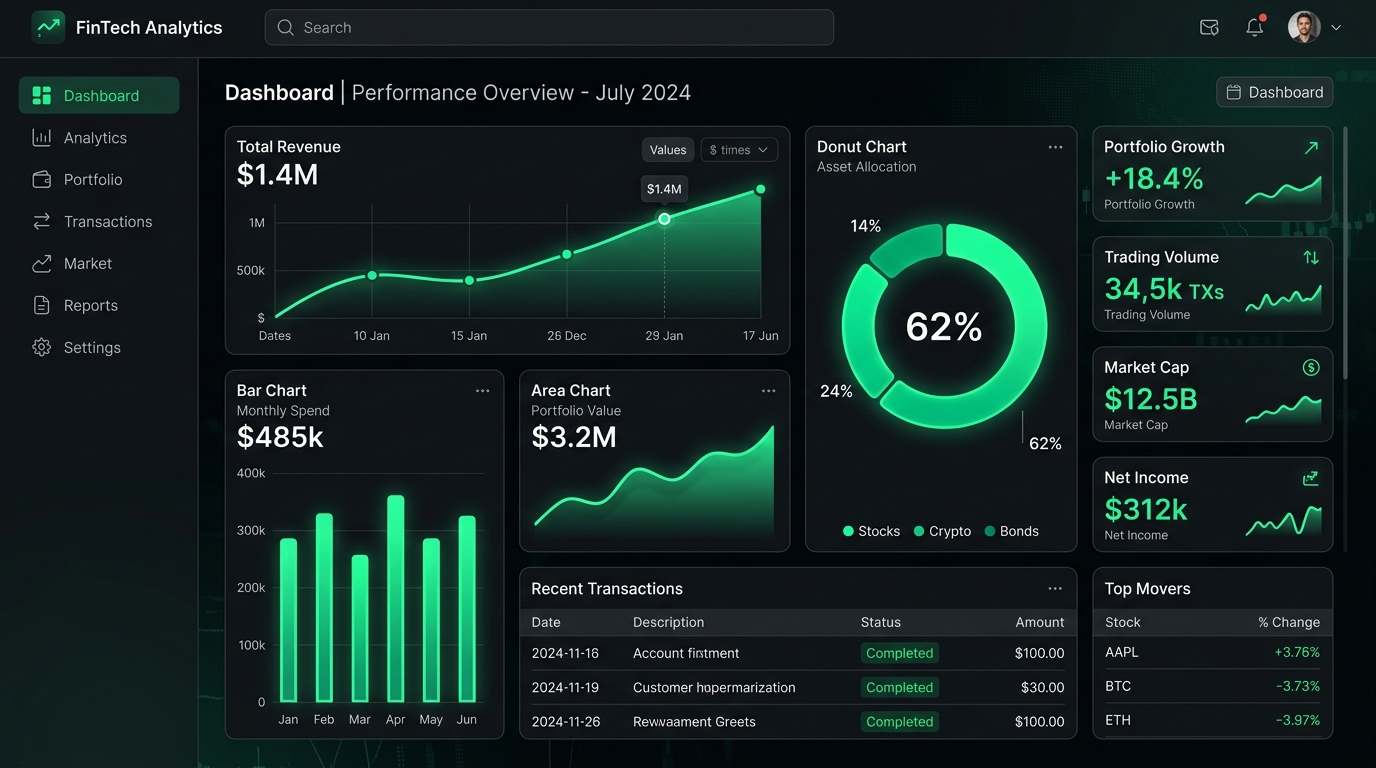
Task: Open the mail inbox icon
Action: click(1209, 28)
